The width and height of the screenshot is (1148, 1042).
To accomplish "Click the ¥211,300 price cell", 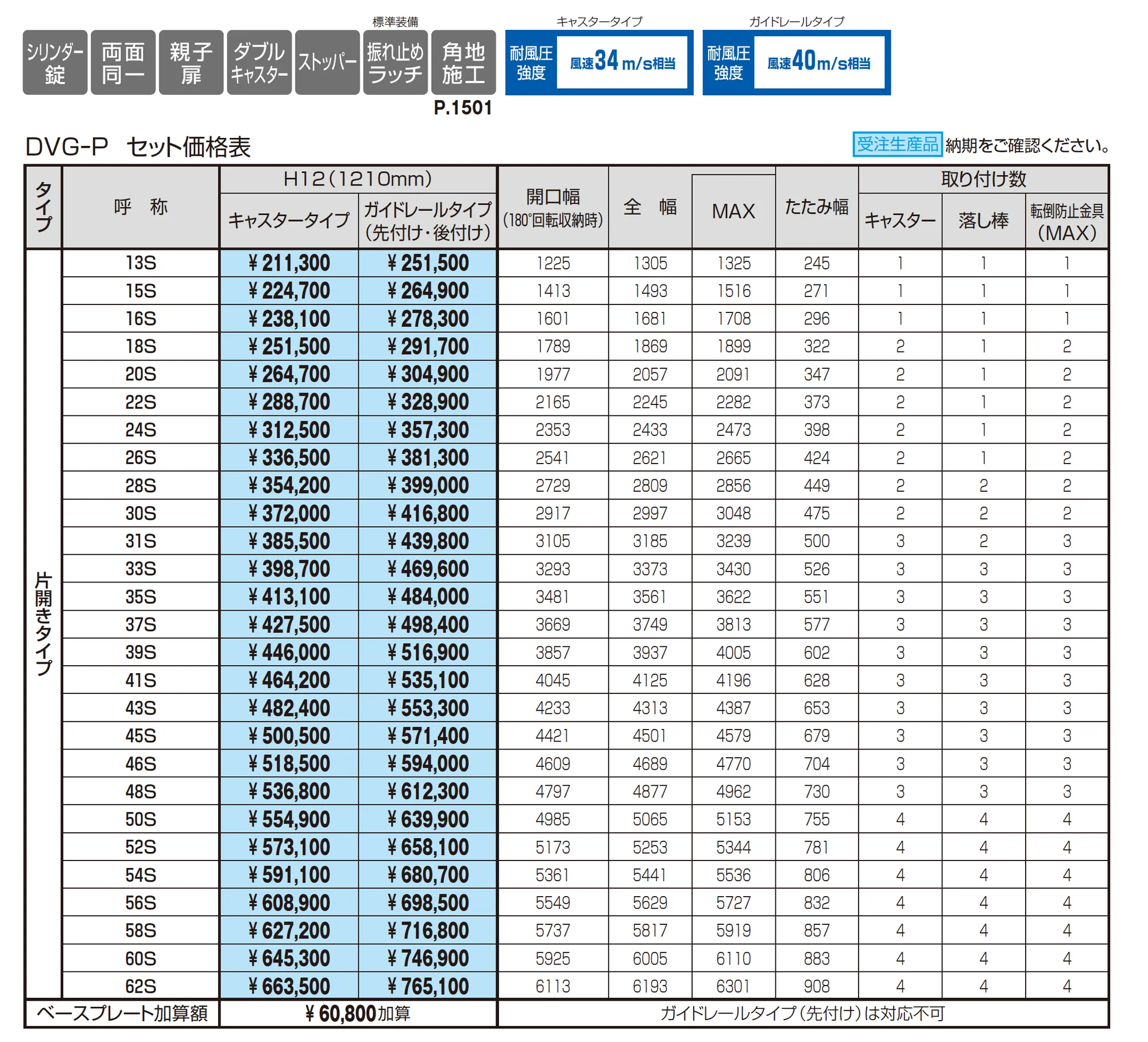I will pos(289,263).
